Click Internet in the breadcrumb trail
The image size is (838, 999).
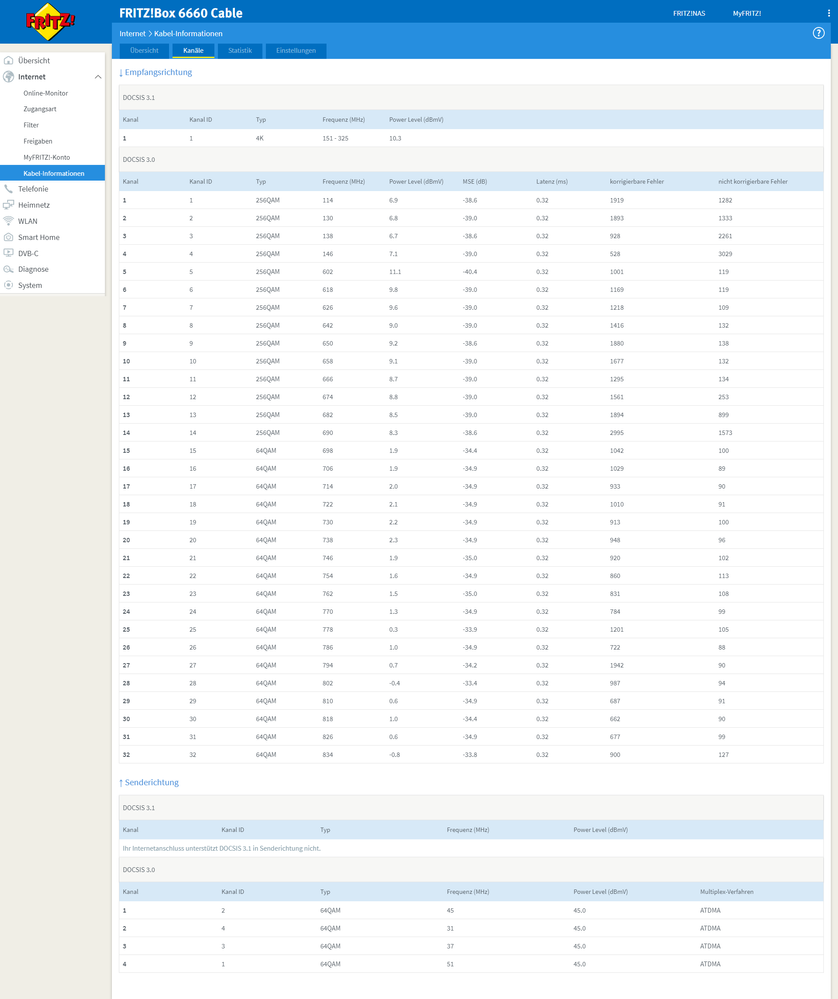coord(131,33)
